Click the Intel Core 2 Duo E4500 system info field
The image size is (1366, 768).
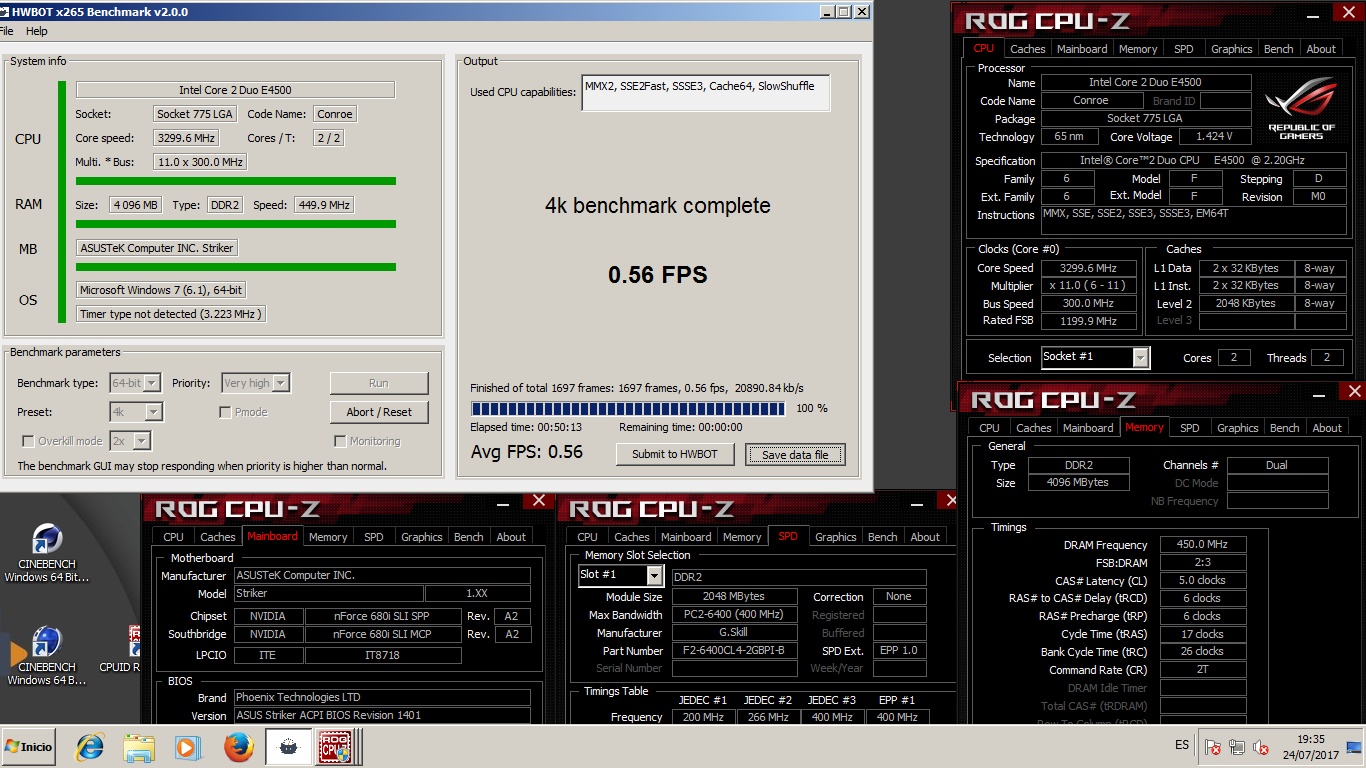235,90
